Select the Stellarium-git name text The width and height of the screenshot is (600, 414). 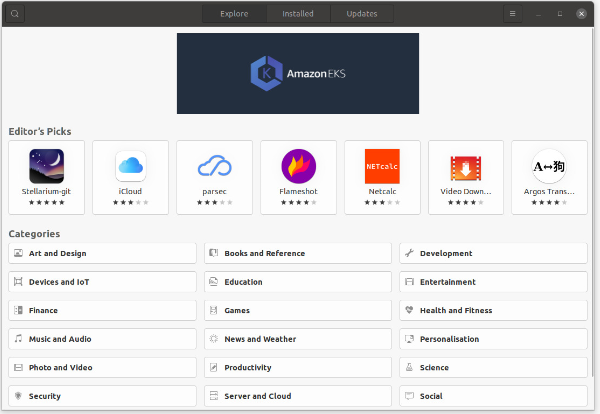46,191
